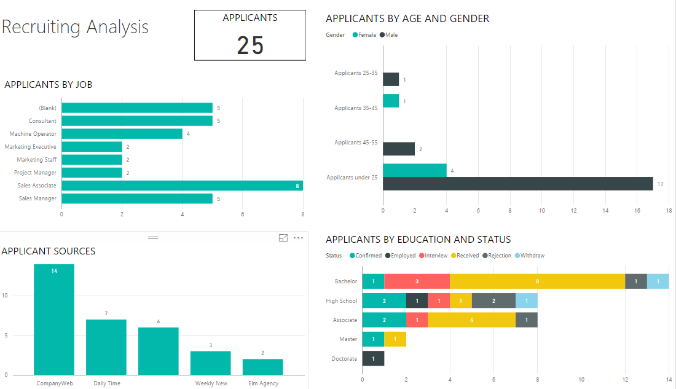This screenshot has width=676, height=389.
Task: Pick the Employed status legend item
Action: [x=400, y=256]
